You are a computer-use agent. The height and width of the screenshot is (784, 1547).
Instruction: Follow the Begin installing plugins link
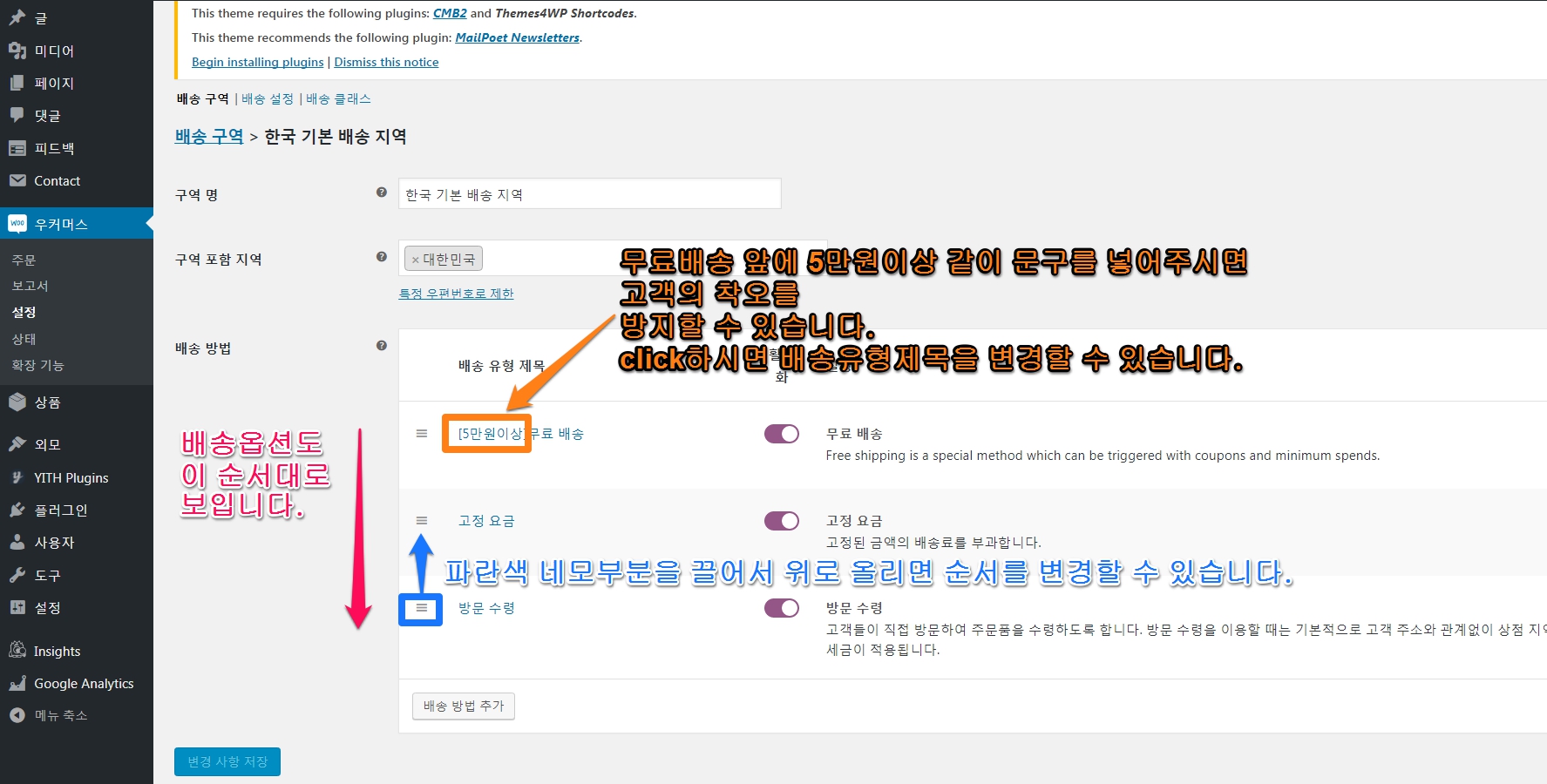[257, 62]
